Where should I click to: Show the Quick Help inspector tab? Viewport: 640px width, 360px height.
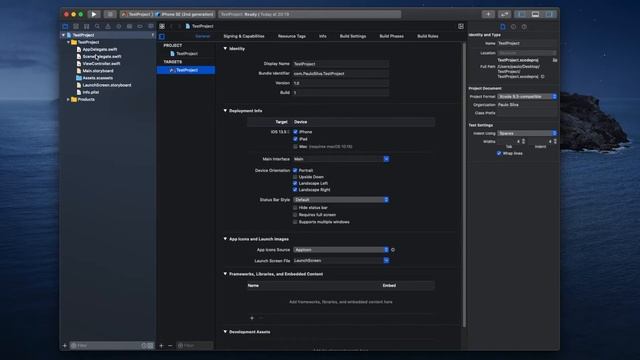[x=524, y=27]
